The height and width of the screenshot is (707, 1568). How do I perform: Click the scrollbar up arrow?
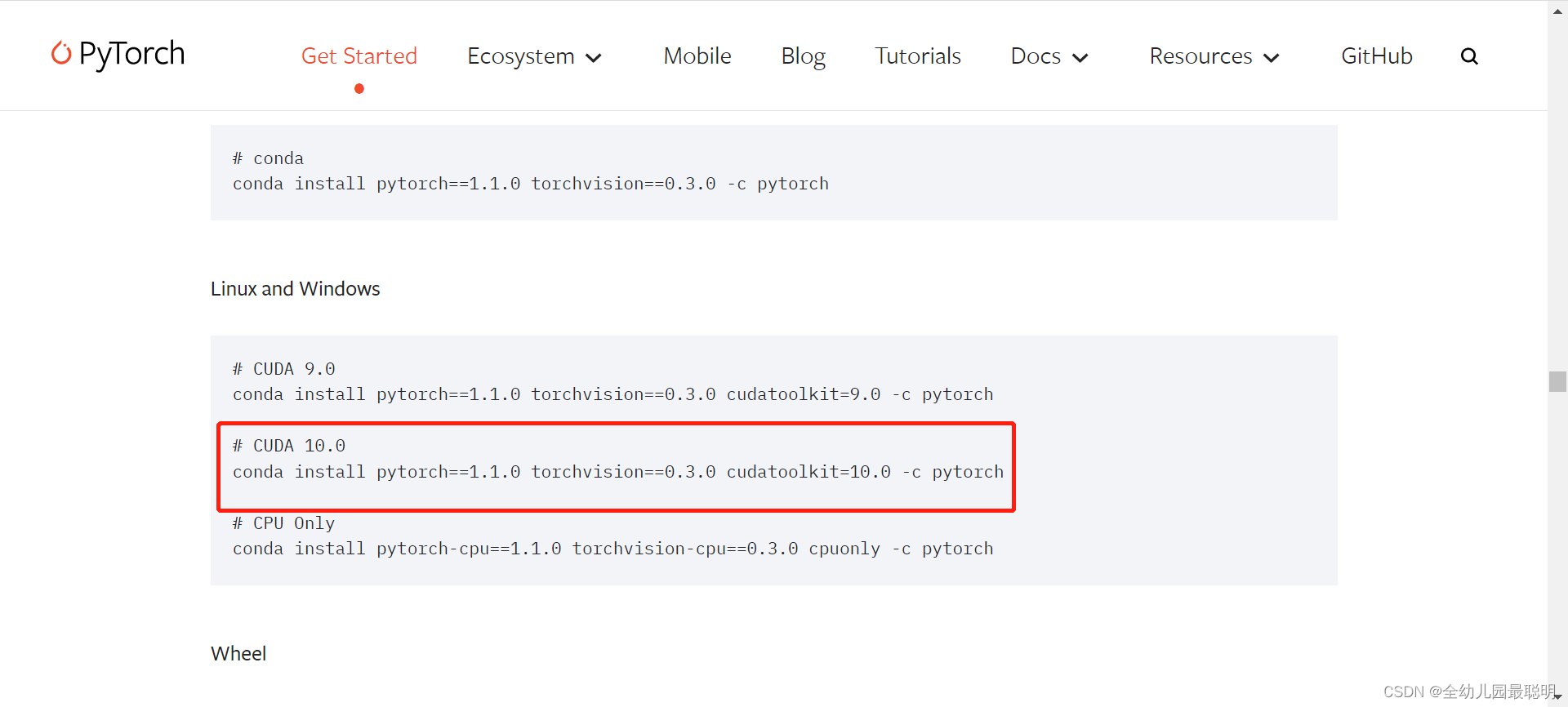click(1556, 11)
